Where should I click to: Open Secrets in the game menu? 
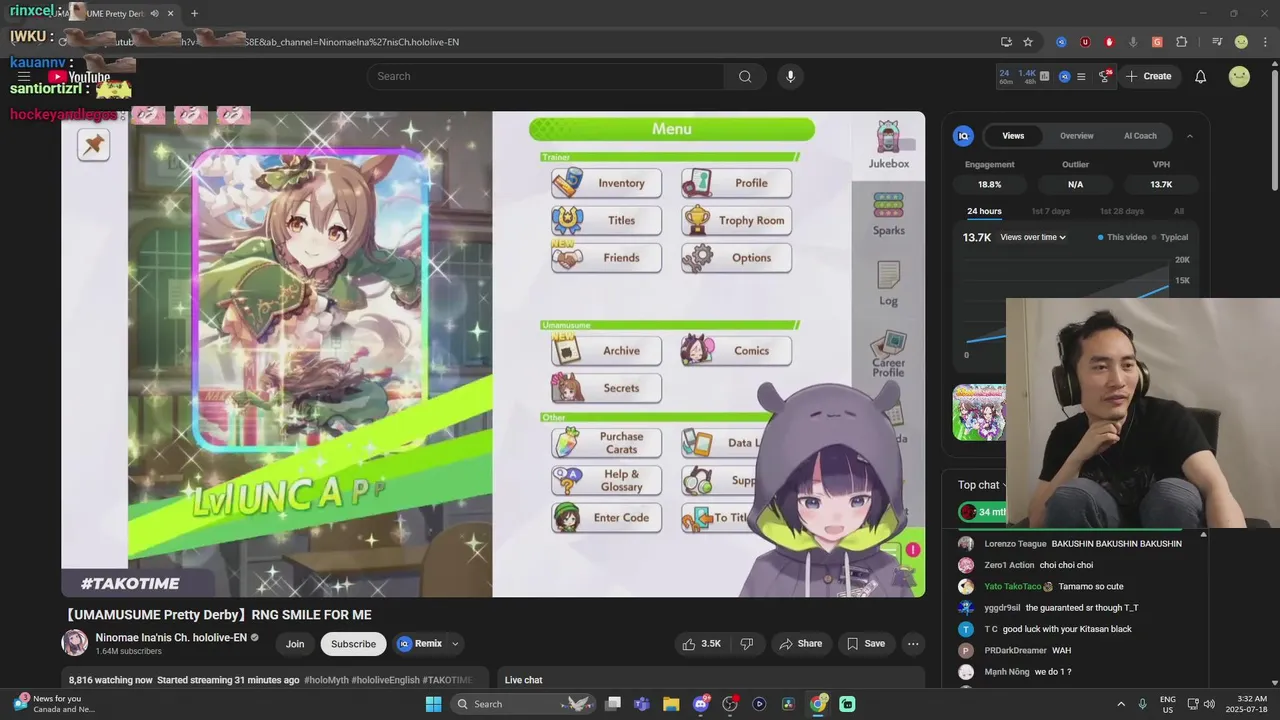tap(606, 388)
